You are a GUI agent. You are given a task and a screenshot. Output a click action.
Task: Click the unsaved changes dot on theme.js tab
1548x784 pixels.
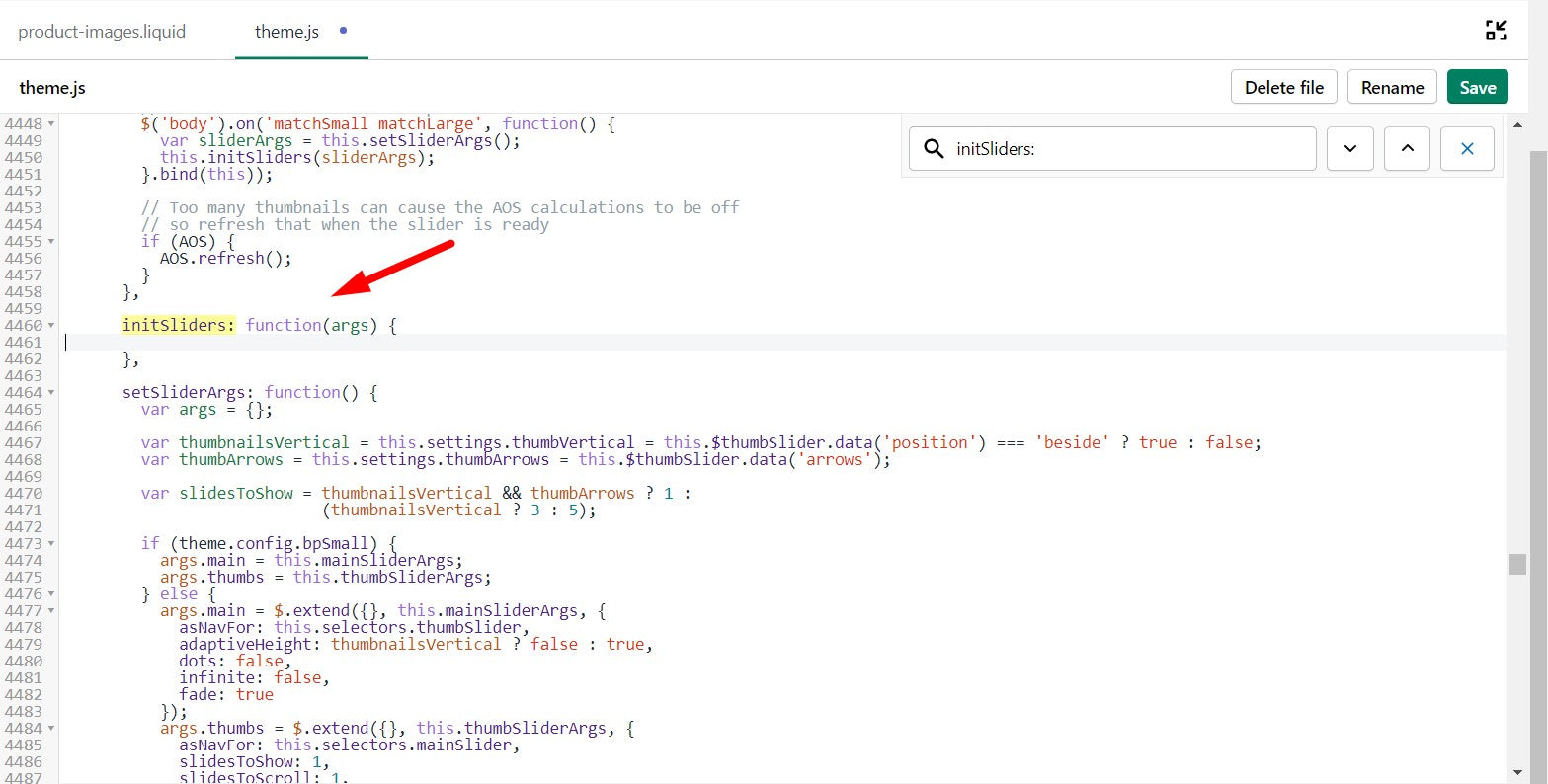pos(343,31)
